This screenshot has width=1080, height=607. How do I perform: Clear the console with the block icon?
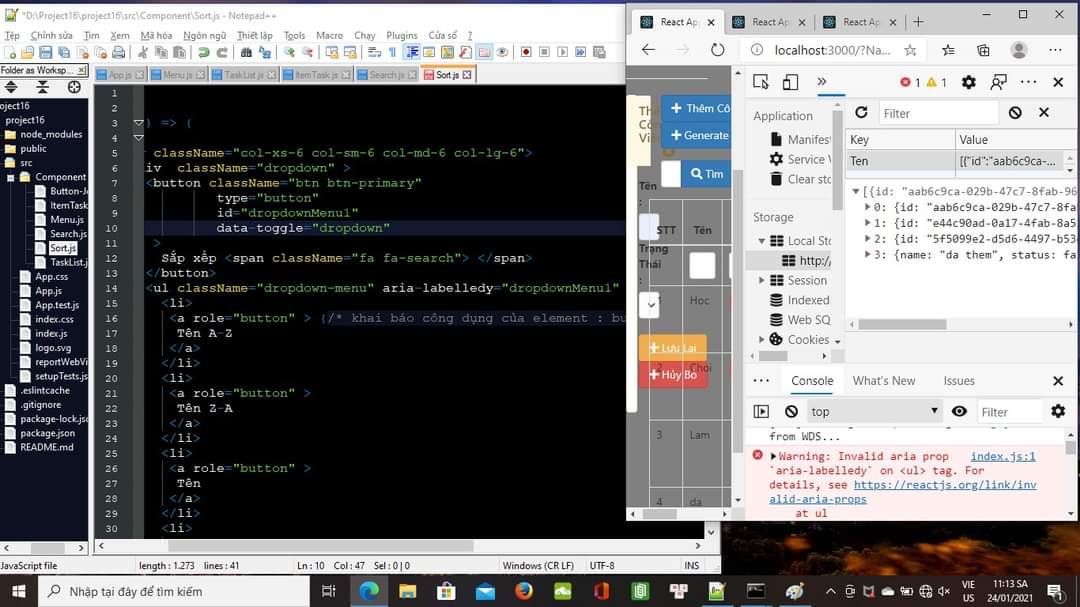click(x=791, y=411)
